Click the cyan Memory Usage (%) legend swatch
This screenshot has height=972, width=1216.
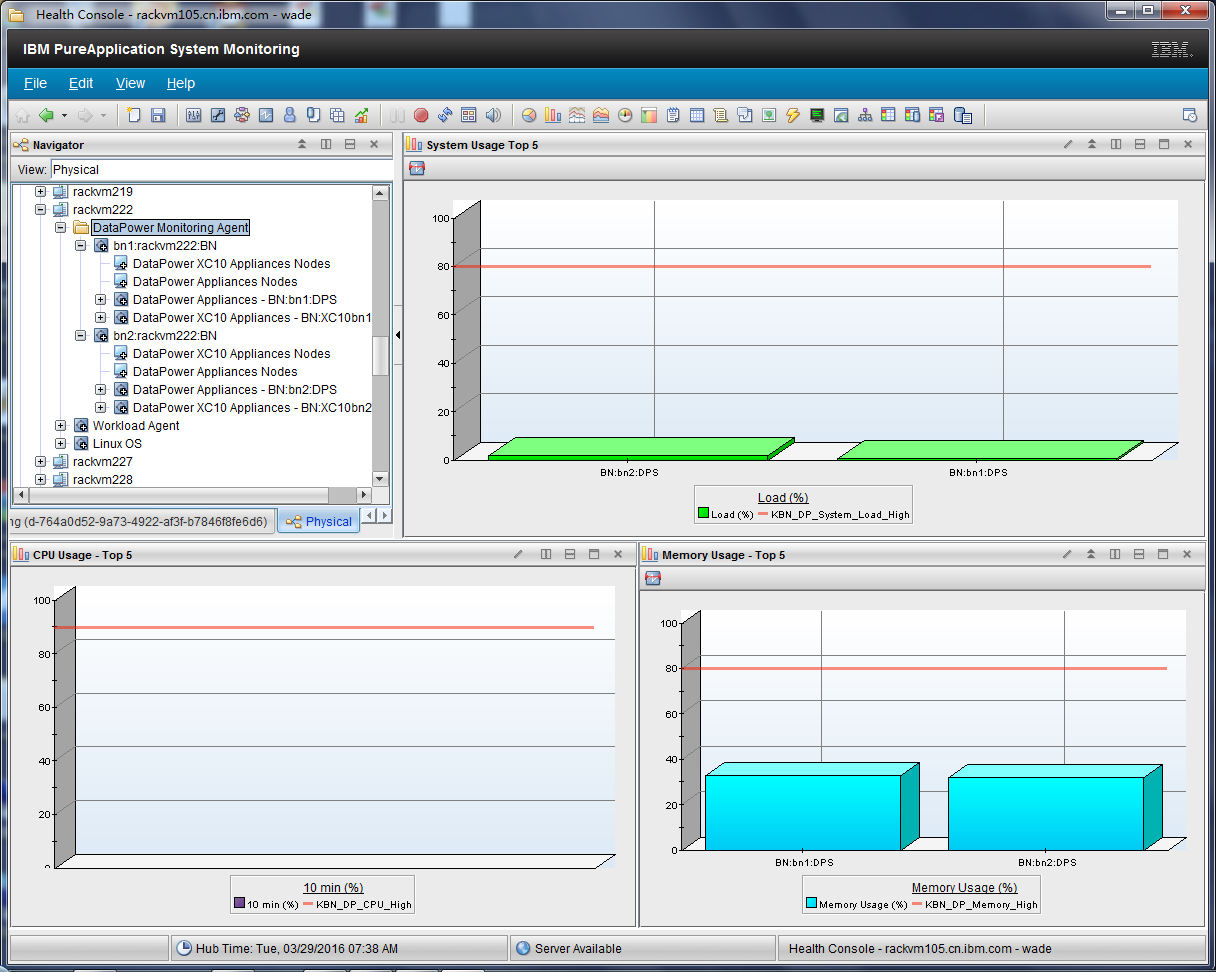[811, 903]
